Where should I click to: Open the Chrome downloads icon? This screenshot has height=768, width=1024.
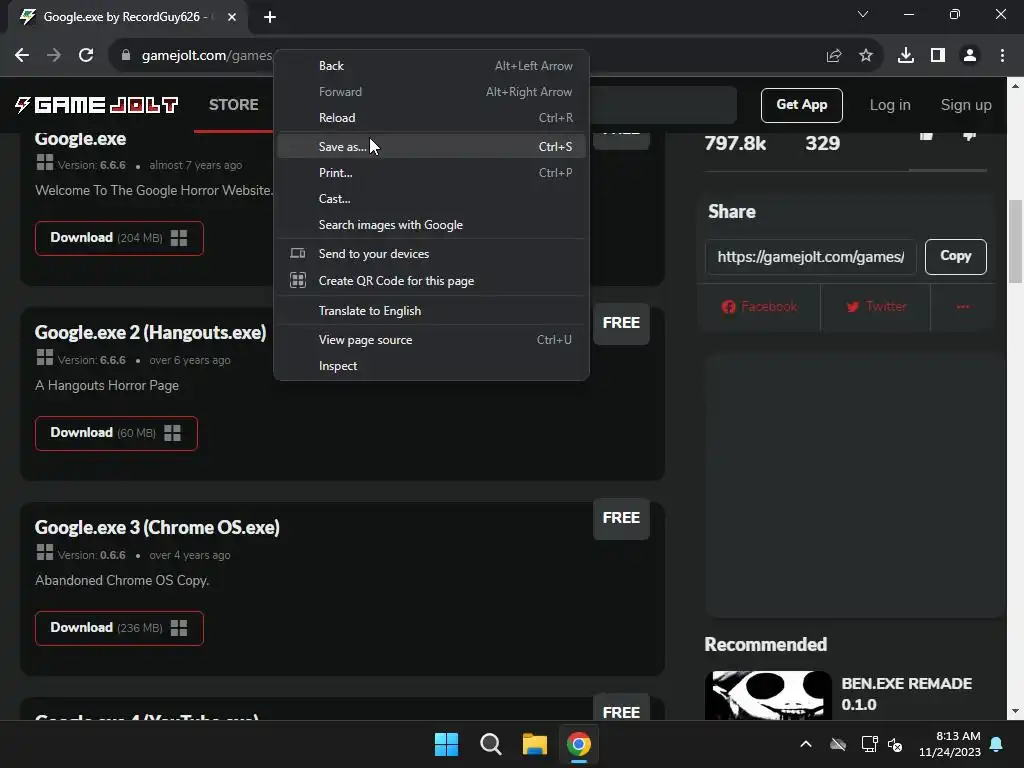pos(906,56)
